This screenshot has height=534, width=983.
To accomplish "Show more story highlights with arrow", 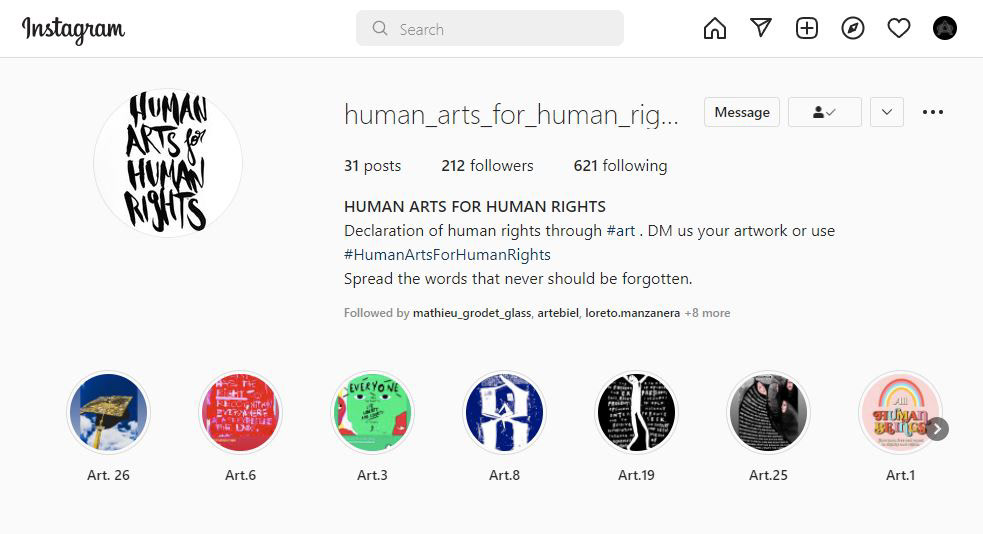I will tap(937, 429).
